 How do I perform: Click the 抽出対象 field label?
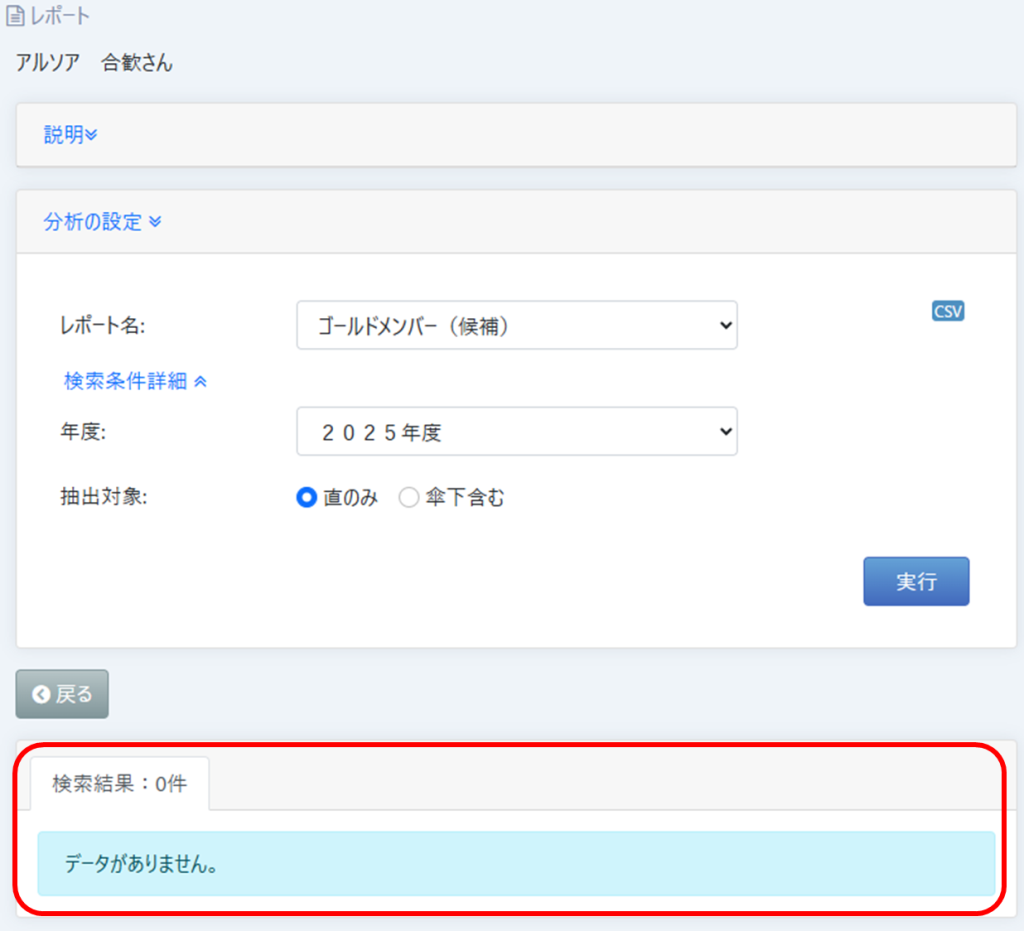[104, 498]
